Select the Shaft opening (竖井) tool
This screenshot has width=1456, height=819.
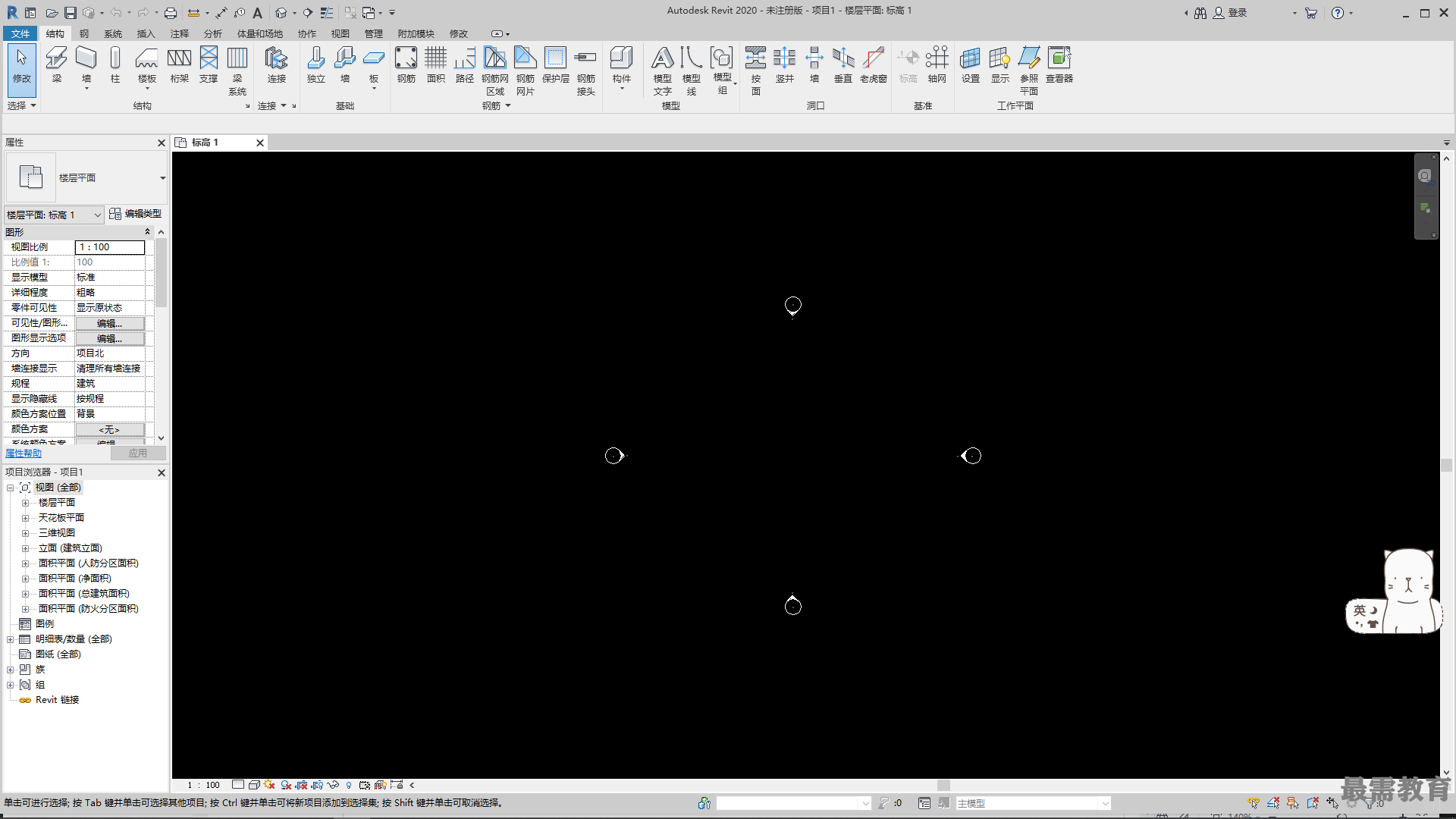tap(785, 64)
